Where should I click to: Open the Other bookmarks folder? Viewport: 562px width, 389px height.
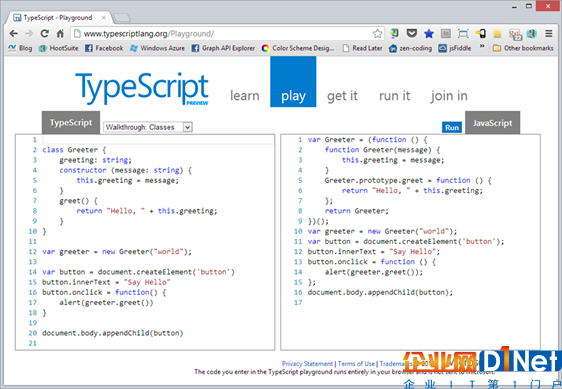point(523,48)
